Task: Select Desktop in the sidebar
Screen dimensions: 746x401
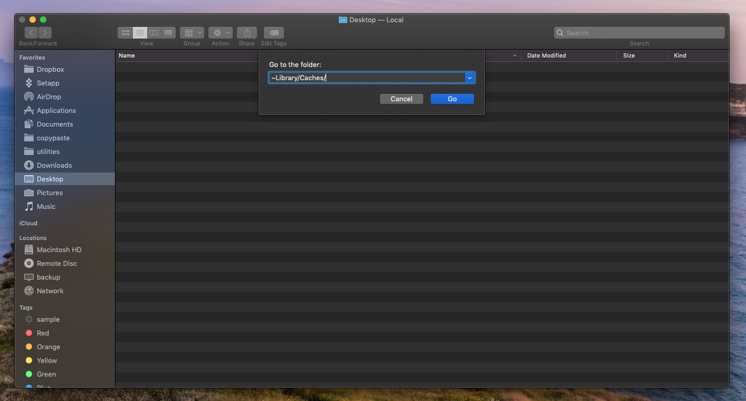Action: (65, 179)
